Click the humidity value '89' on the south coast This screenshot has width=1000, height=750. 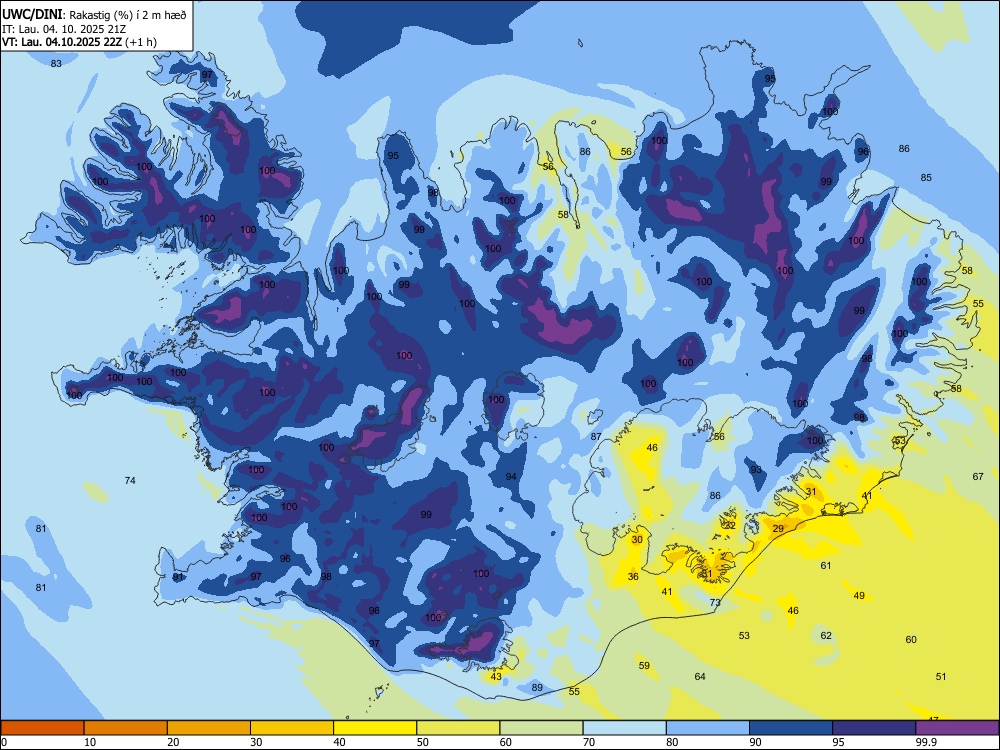537,688
